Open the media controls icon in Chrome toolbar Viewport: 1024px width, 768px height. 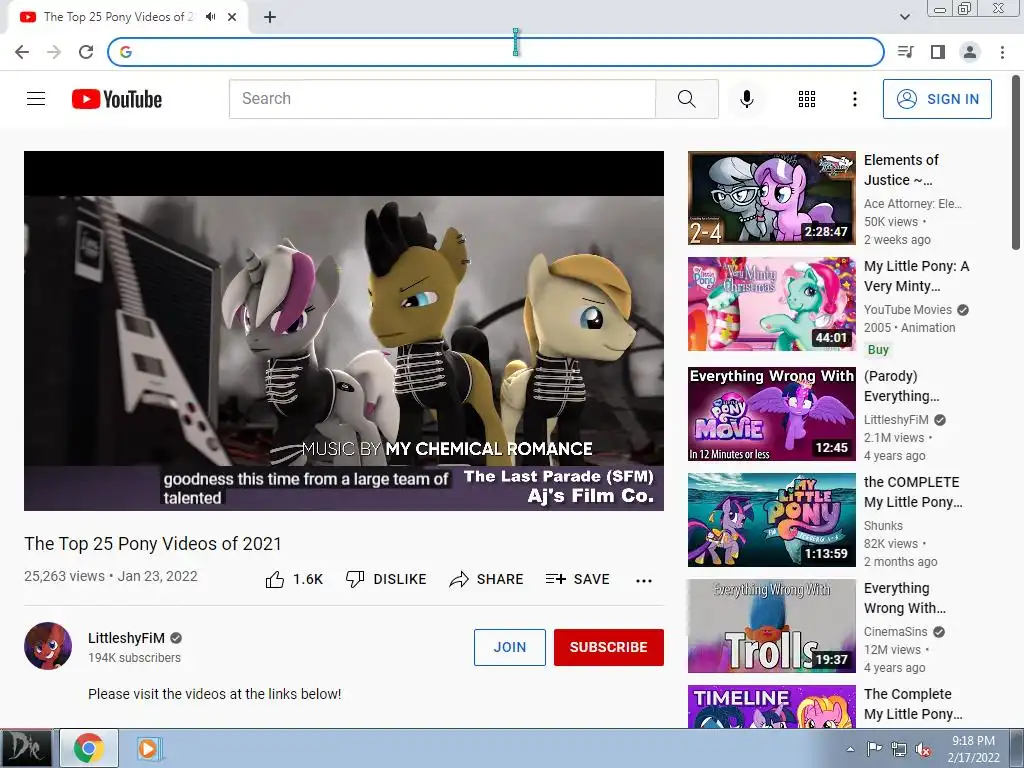(906, 52)
